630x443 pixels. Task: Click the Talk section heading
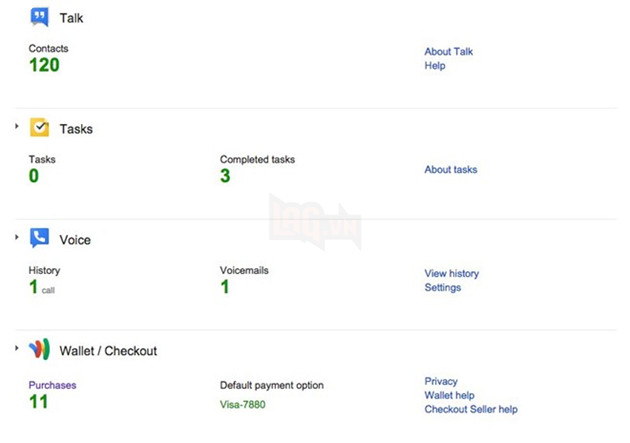click(73, 18)
